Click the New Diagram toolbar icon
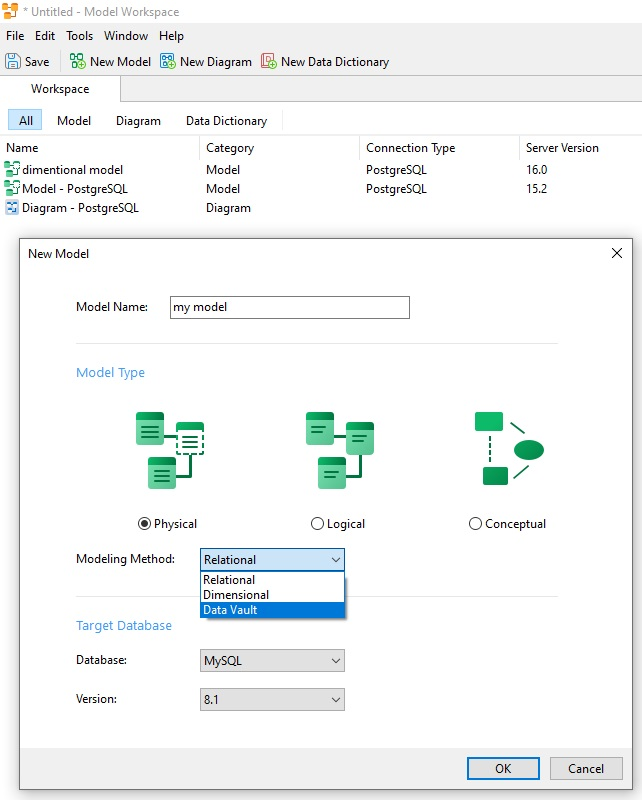This screenshot has width=642, height=800. point(168,61)
